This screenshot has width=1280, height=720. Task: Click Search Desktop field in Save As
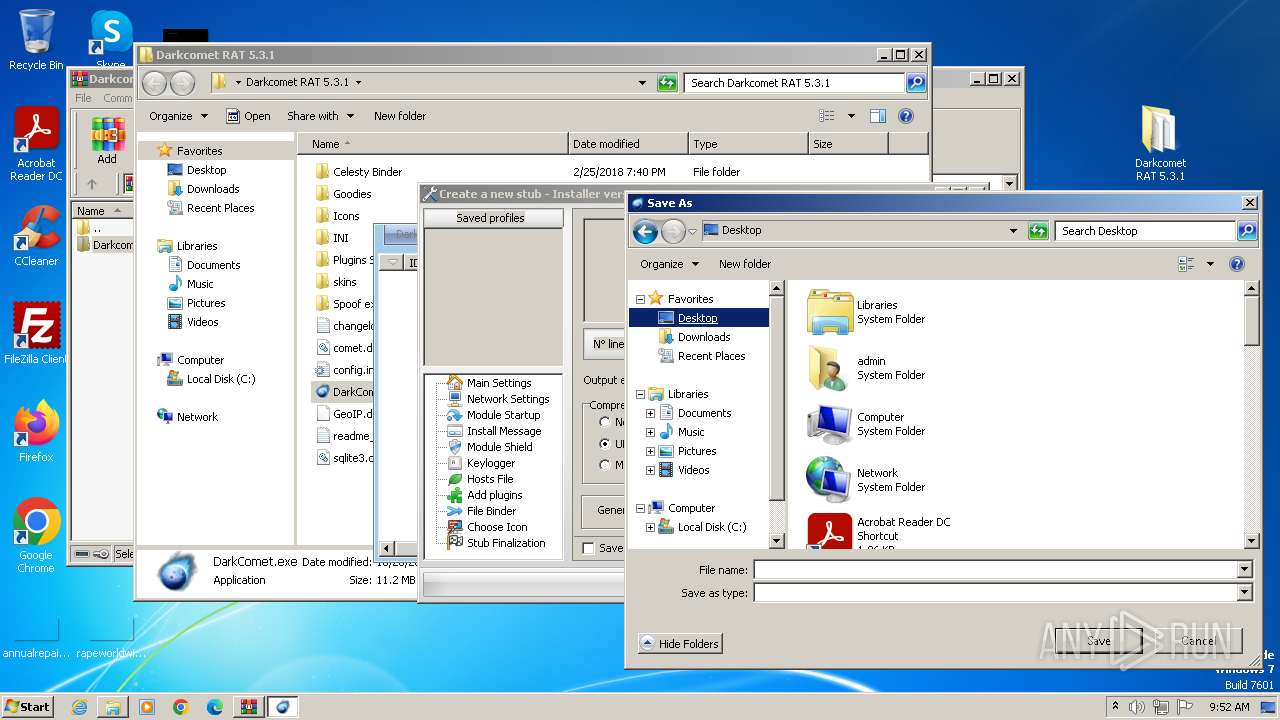click(x=1145, y=231)
